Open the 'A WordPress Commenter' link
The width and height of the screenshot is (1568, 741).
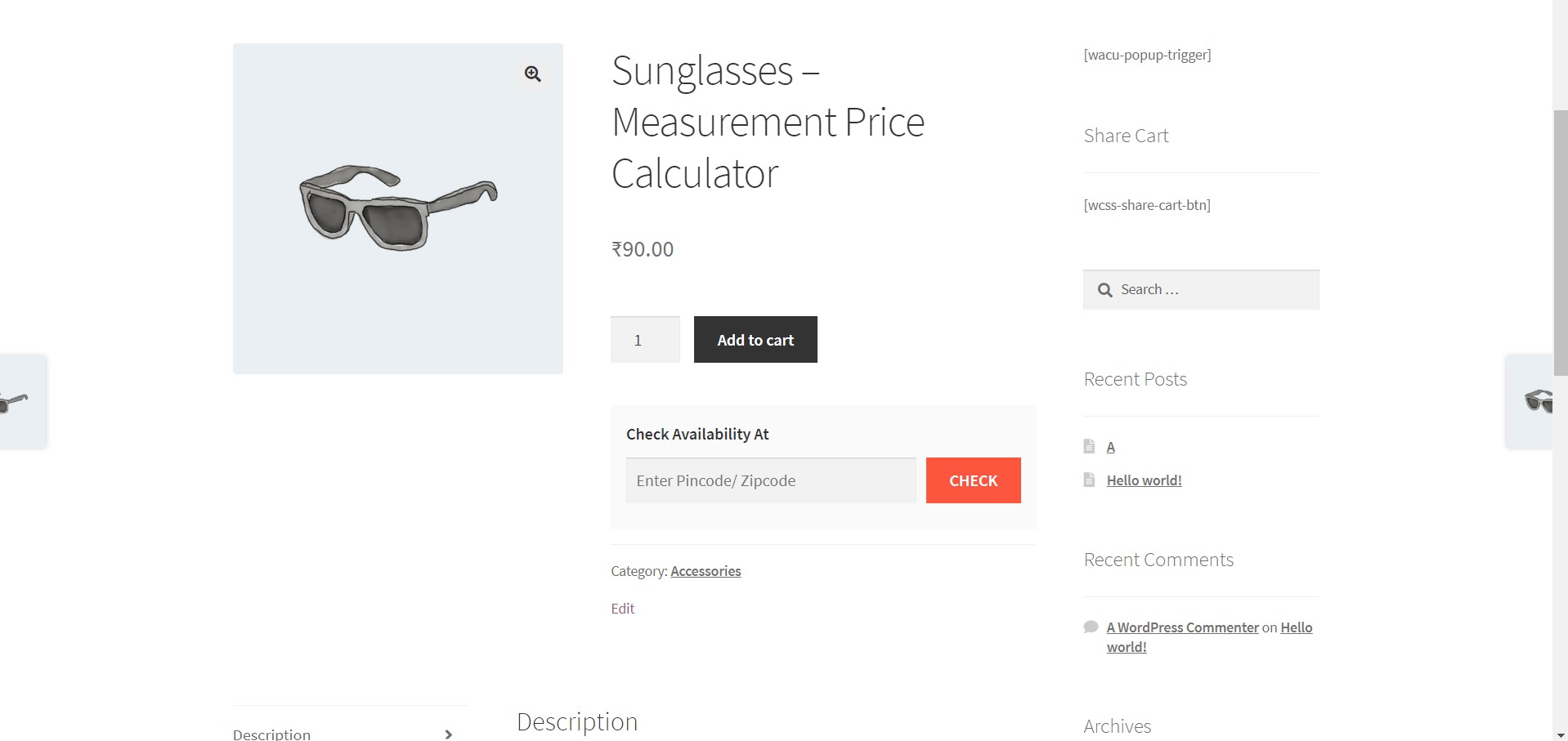click(1182, 627)
